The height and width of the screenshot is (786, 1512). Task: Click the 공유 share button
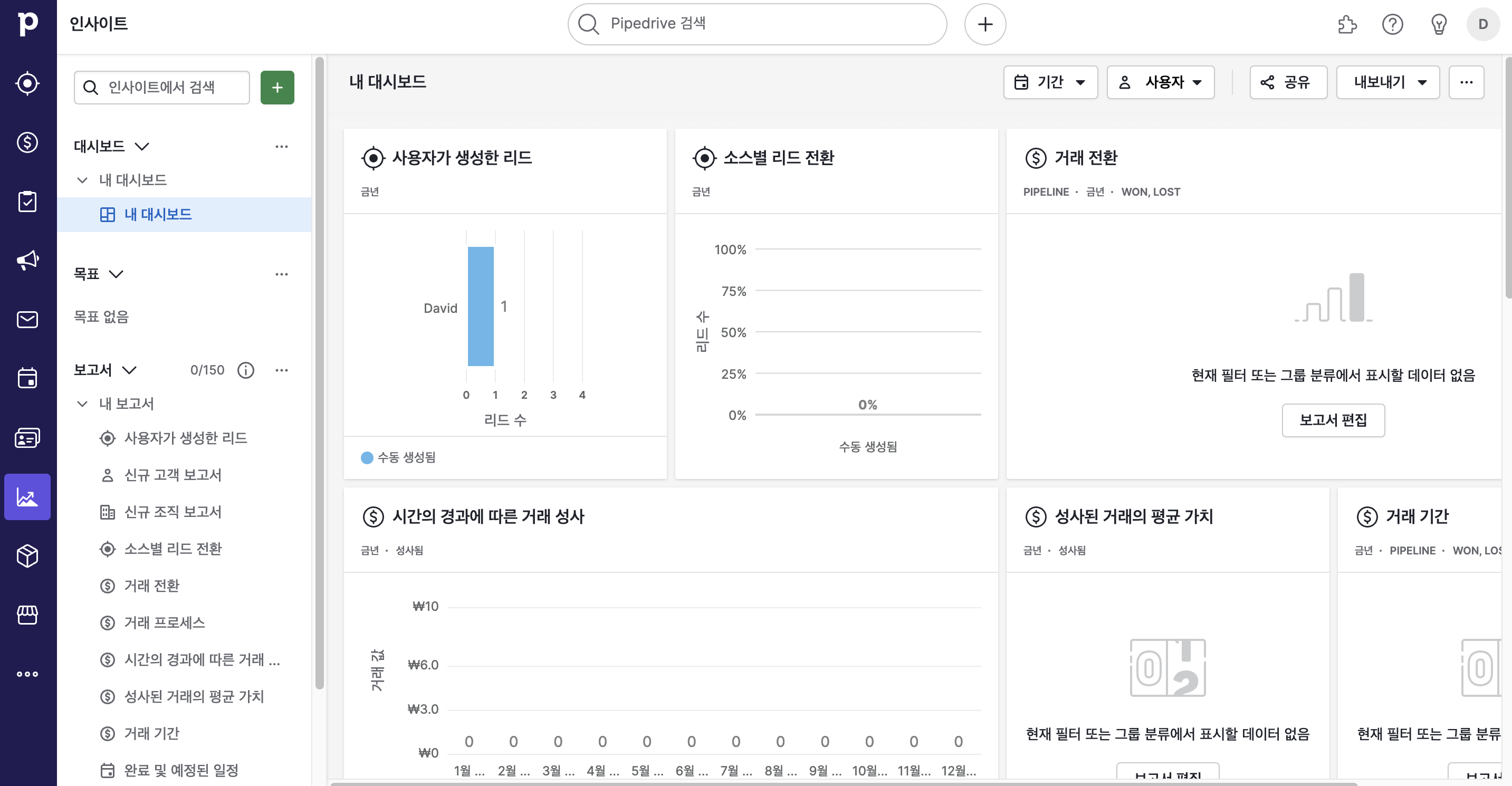click(1288, 82)
